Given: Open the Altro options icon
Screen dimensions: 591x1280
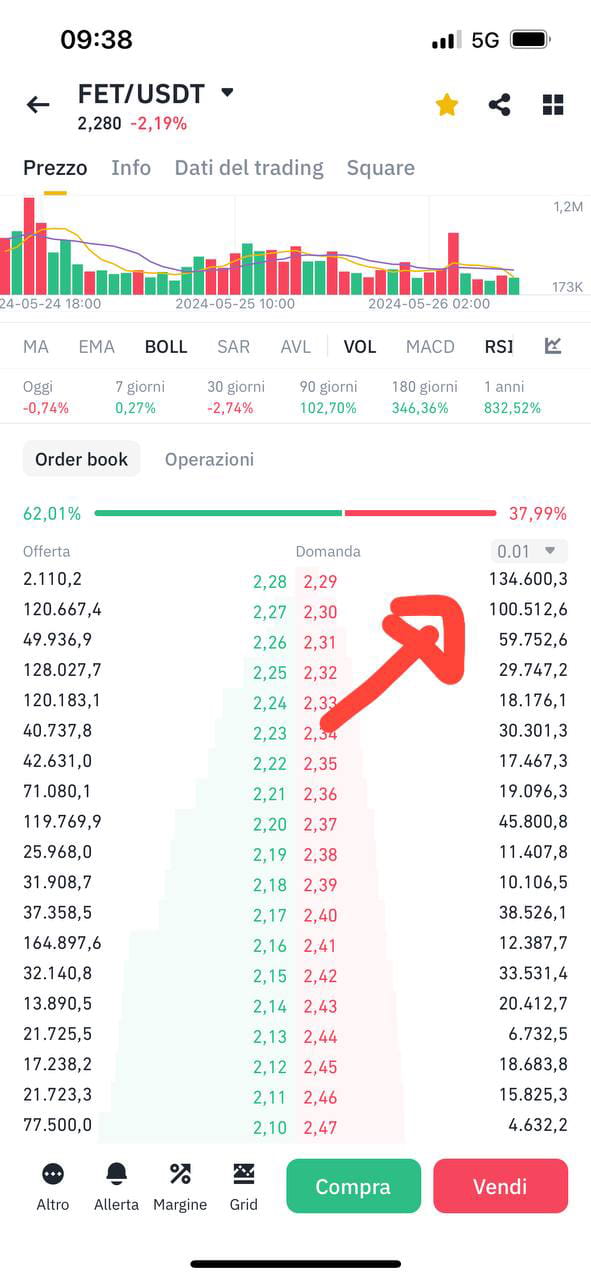Looking at the screenshot, I should (x=52, y=1185).
